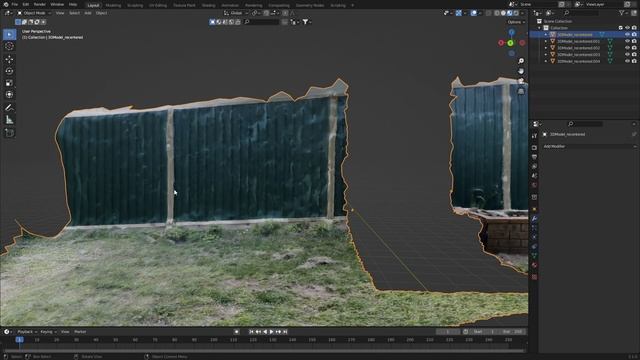Select material preview shading mode
The image size is (640, 360).
click(509, 13)
